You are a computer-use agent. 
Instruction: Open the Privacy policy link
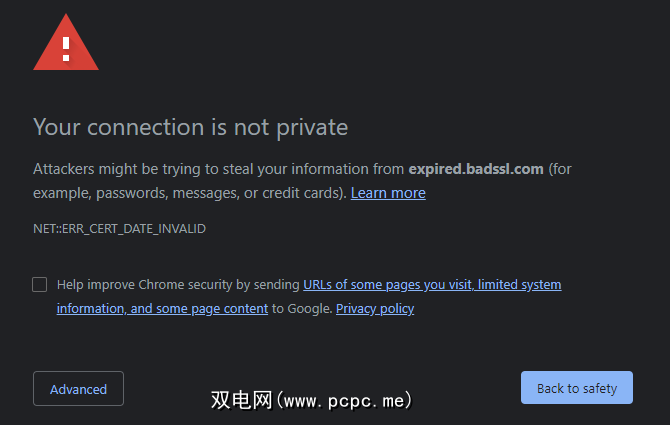click(375, 309)
